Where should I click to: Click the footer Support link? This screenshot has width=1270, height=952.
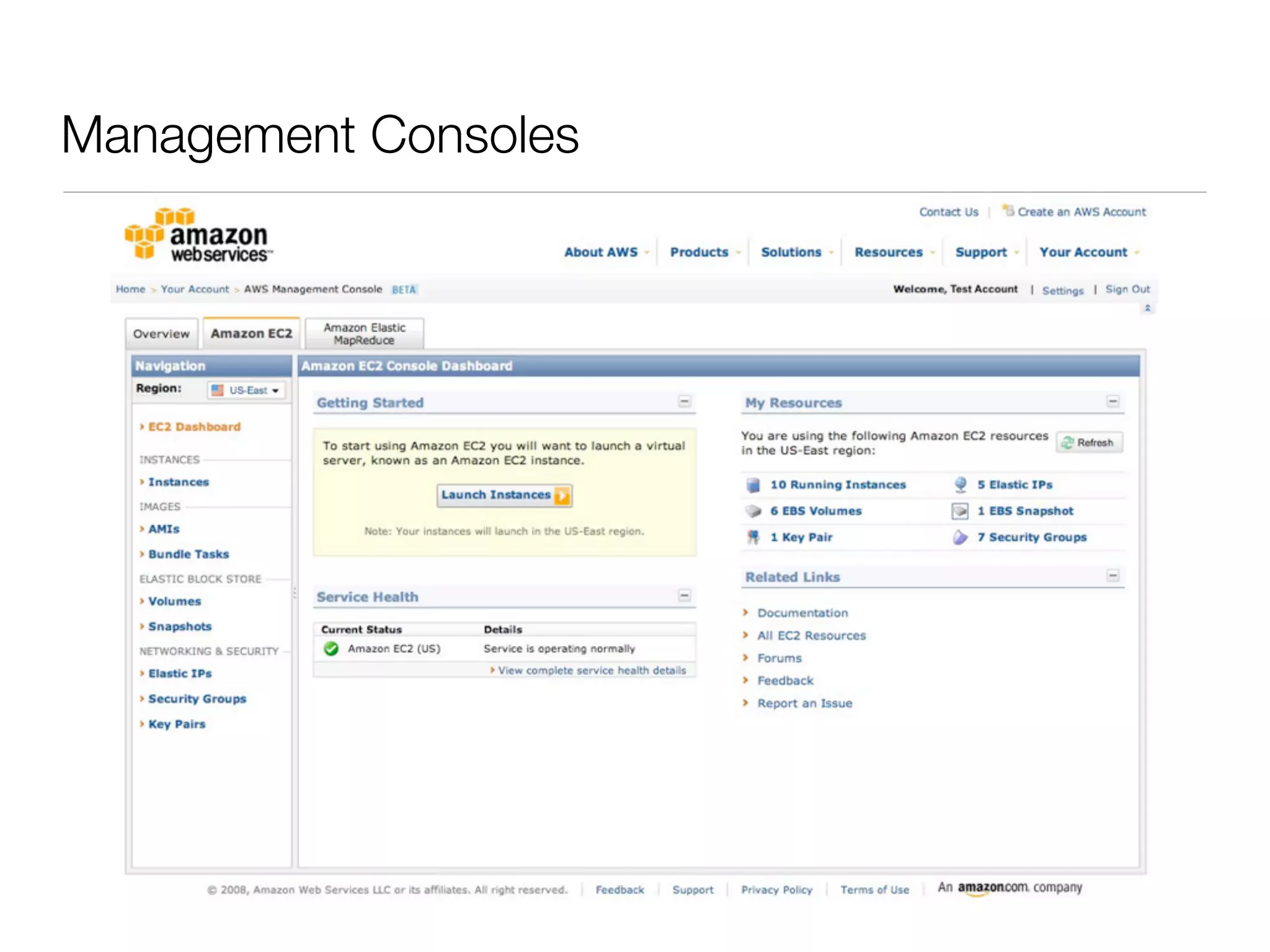pyautogui.click(x=693, y=890)
